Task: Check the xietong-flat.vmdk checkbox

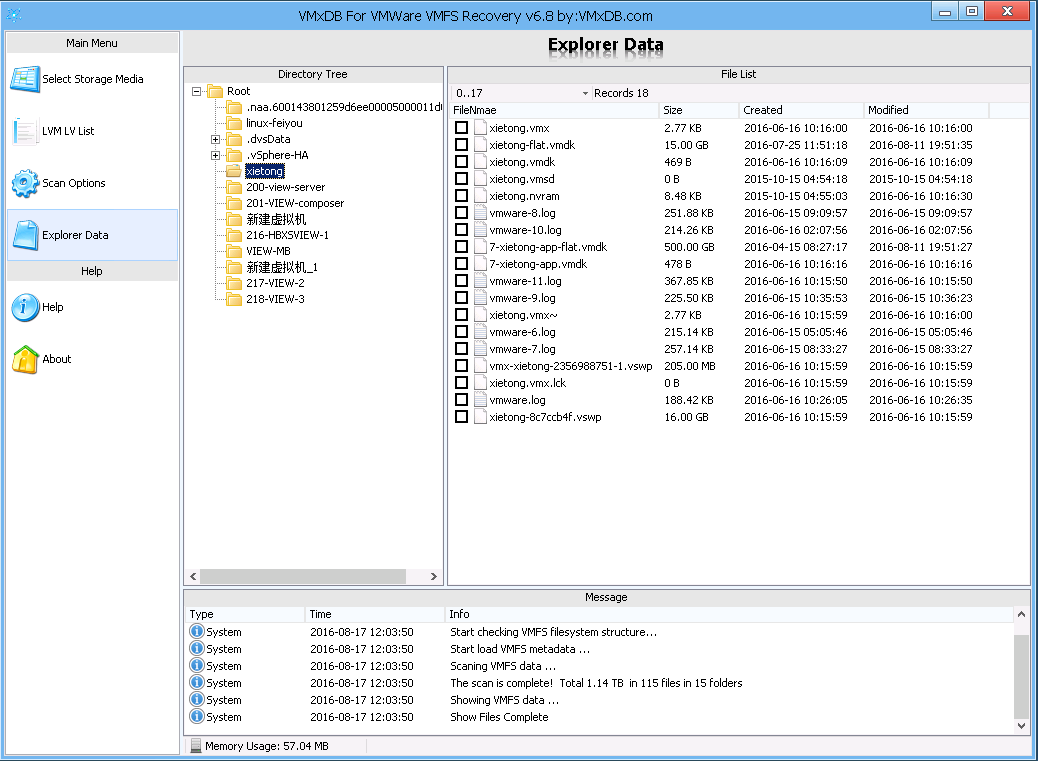Action: [461, 145]
